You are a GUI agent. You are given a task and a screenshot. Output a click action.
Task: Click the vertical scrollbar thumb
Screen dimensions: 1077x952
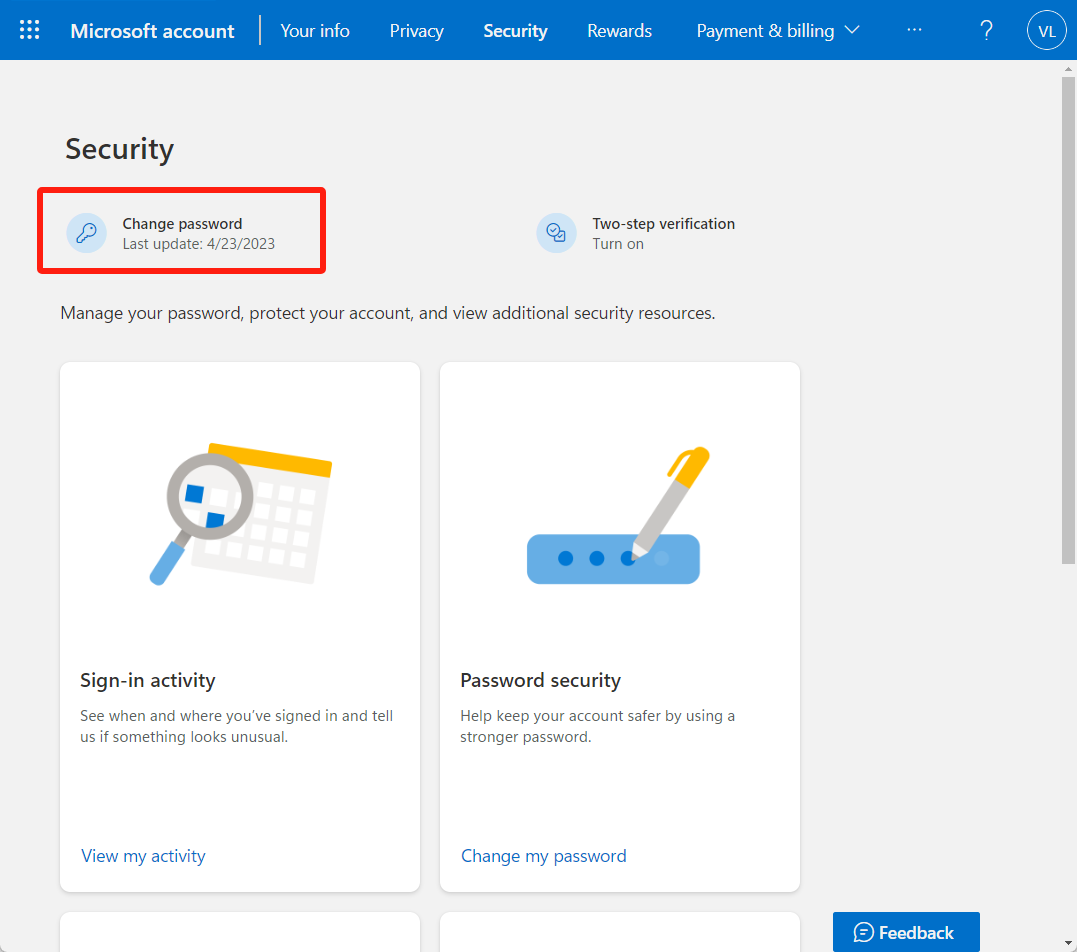(1067, 320)
